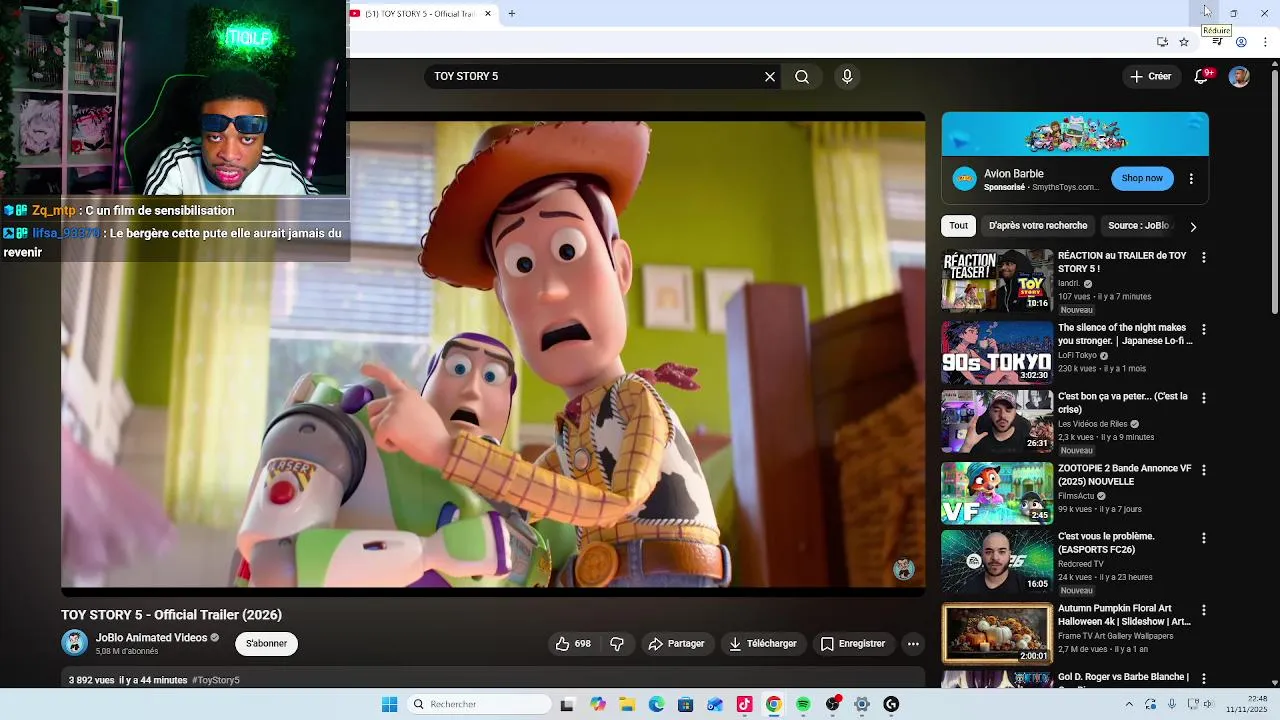Image resolution: width=1280 pixels, height=720 pixels.
Task: Open TikTok app from the taskbar
Action: (744, 705)
